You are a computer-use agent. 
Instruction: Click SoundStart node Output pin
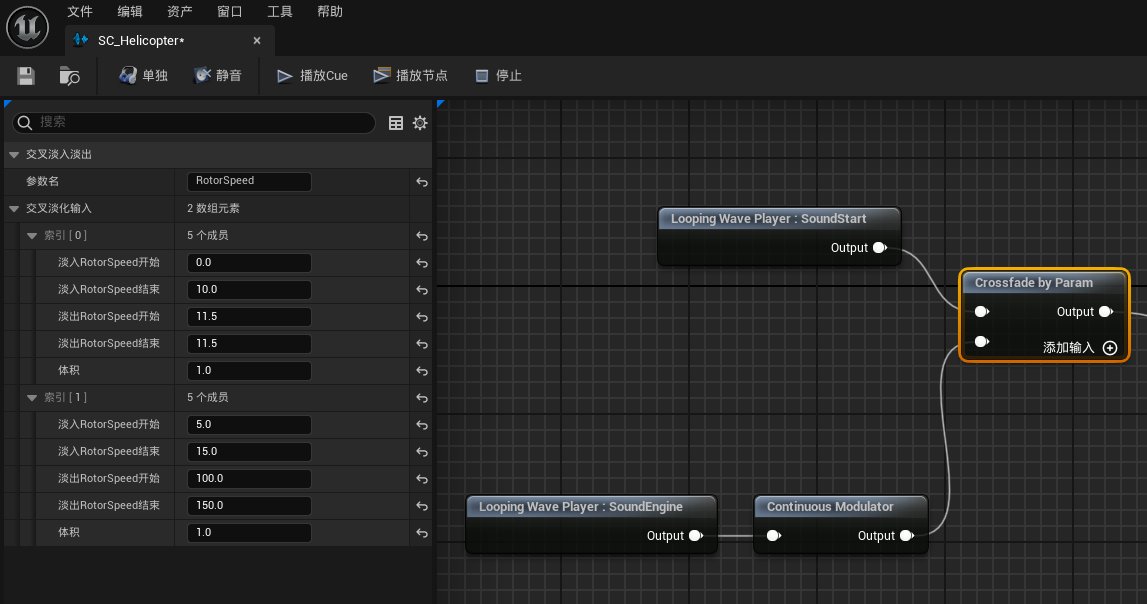click(880, 248)
